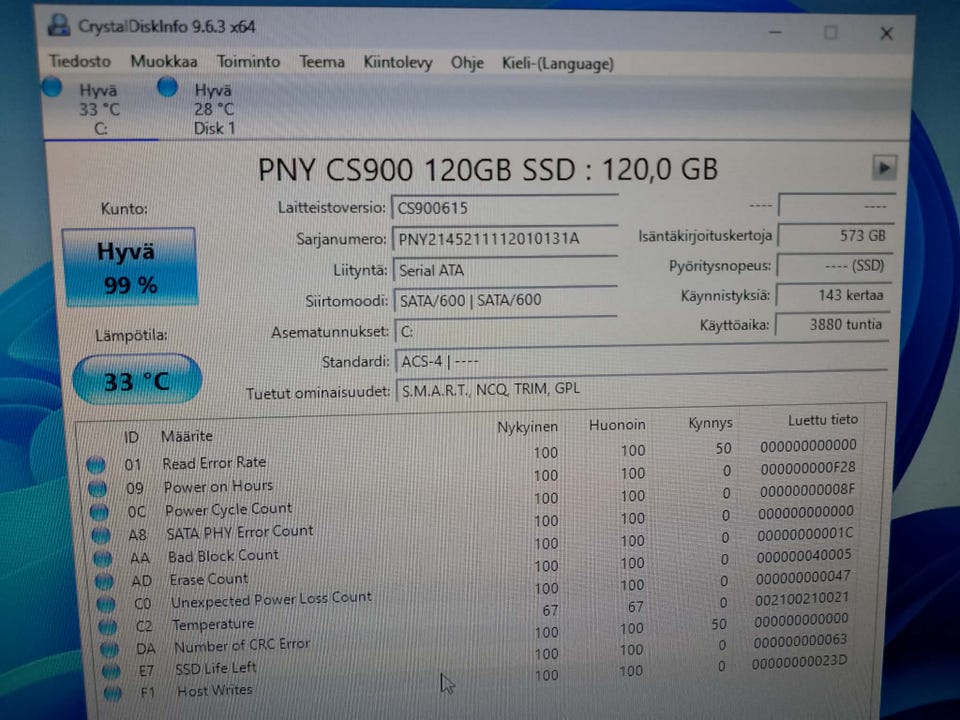Viewport: 960px width, 720px height.
Task: Click the Nykyinen column header
Action: (527, 427)
